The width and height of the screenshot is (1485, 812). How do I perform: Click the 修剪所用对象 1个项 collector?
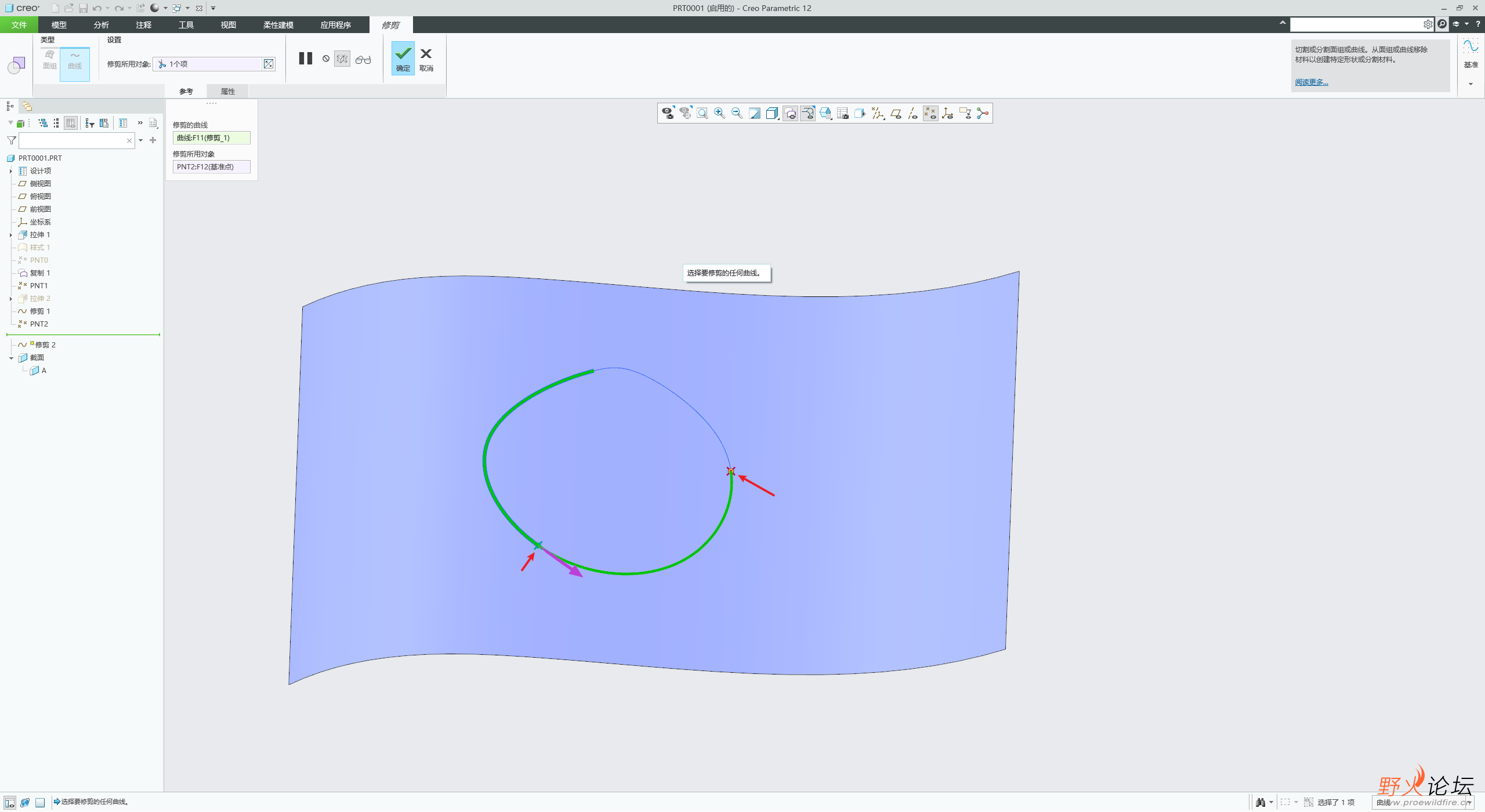pyautogui.click(x=208, y=64)
